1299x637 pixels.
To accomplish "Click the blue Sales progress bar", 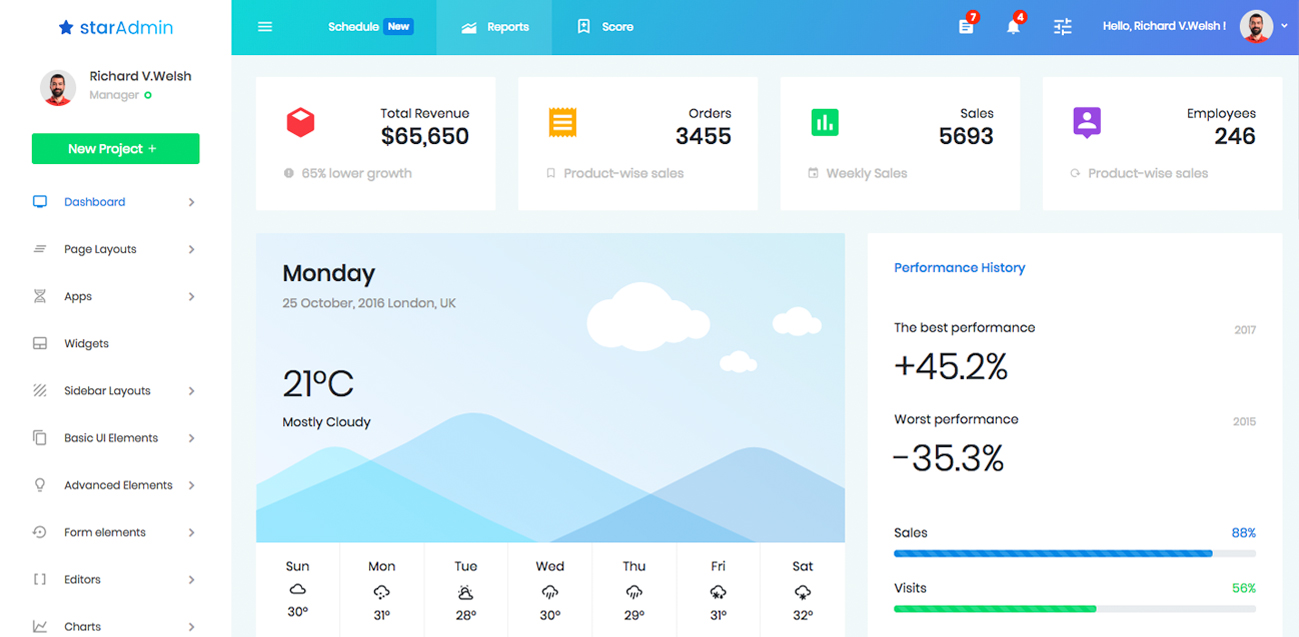I will pyautogui.click(x=1053, y=553).
